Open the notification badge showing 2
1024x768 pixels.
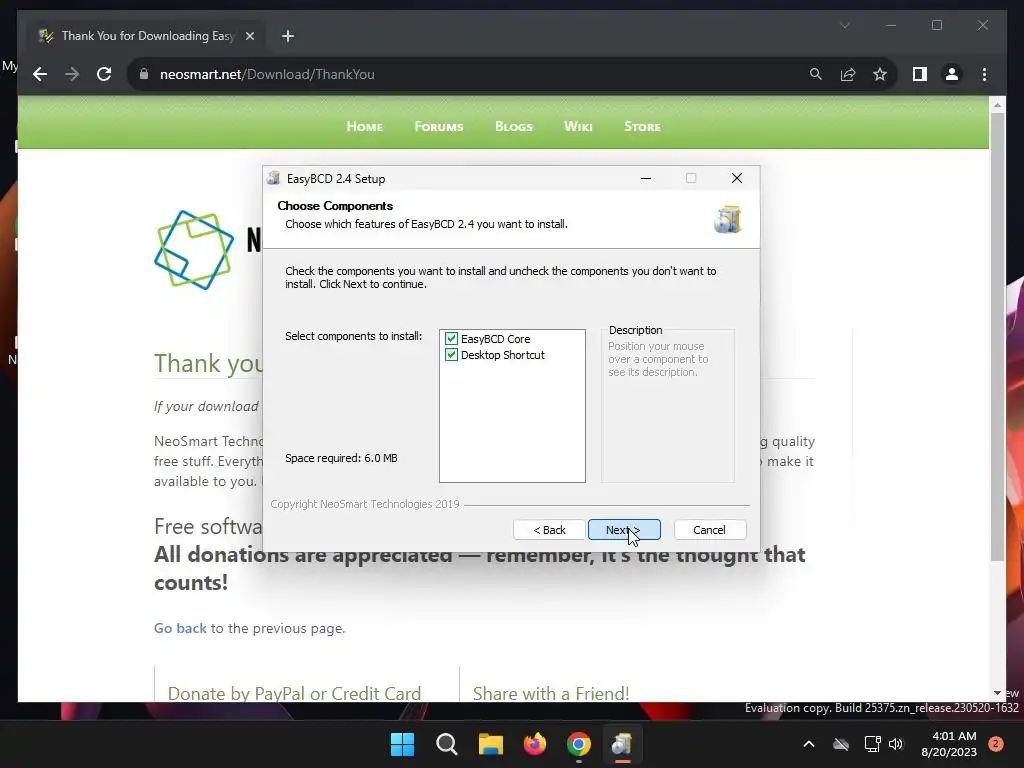pos(996,744)
